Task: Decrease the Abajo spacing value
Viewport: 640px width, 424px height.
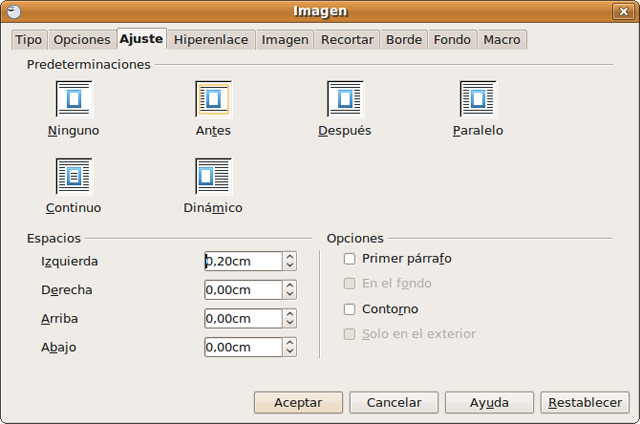Action: click(x=290, y=352)
